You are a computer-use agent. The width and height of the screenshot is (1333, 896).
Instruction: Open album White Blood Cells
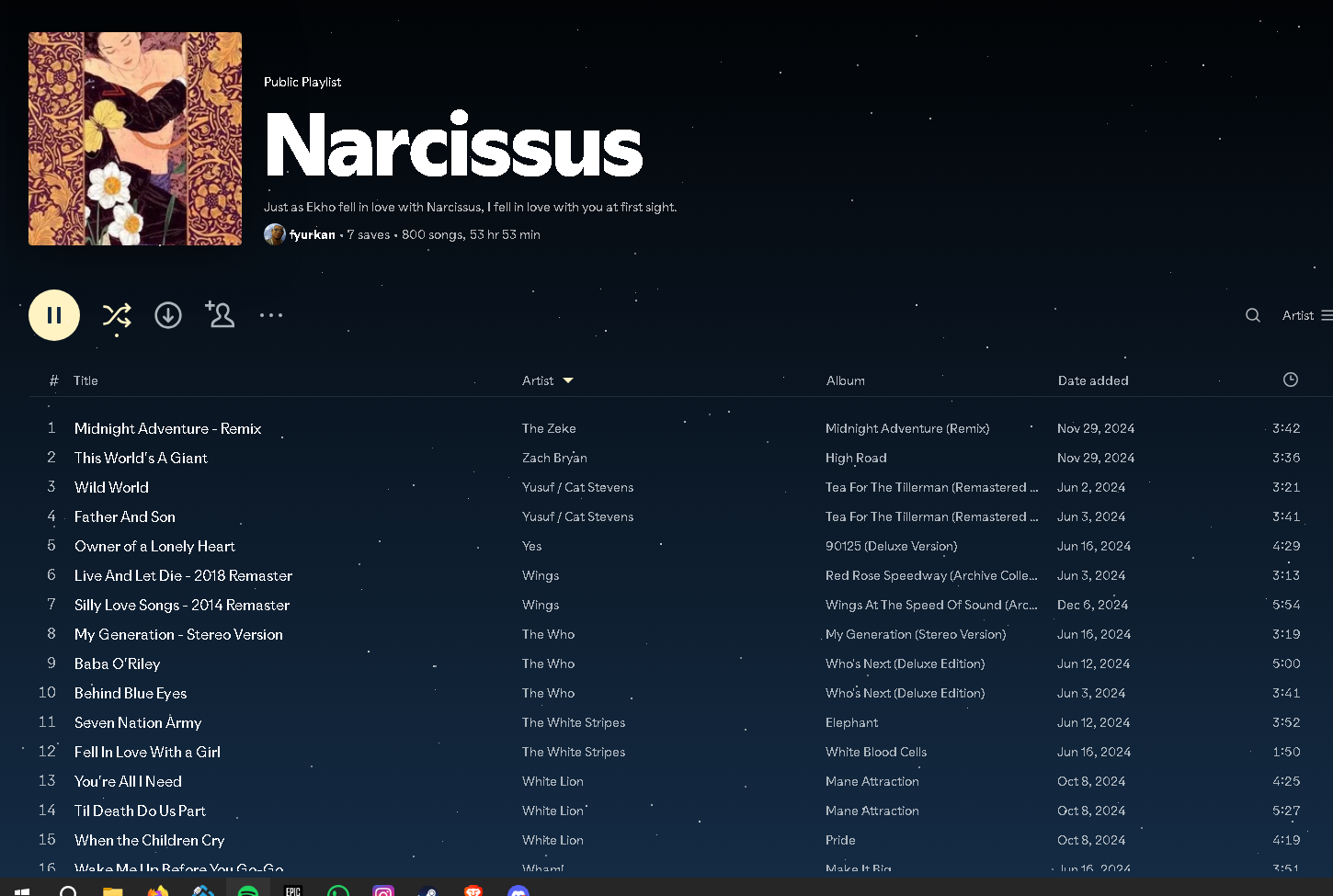(x=876, y=752)
